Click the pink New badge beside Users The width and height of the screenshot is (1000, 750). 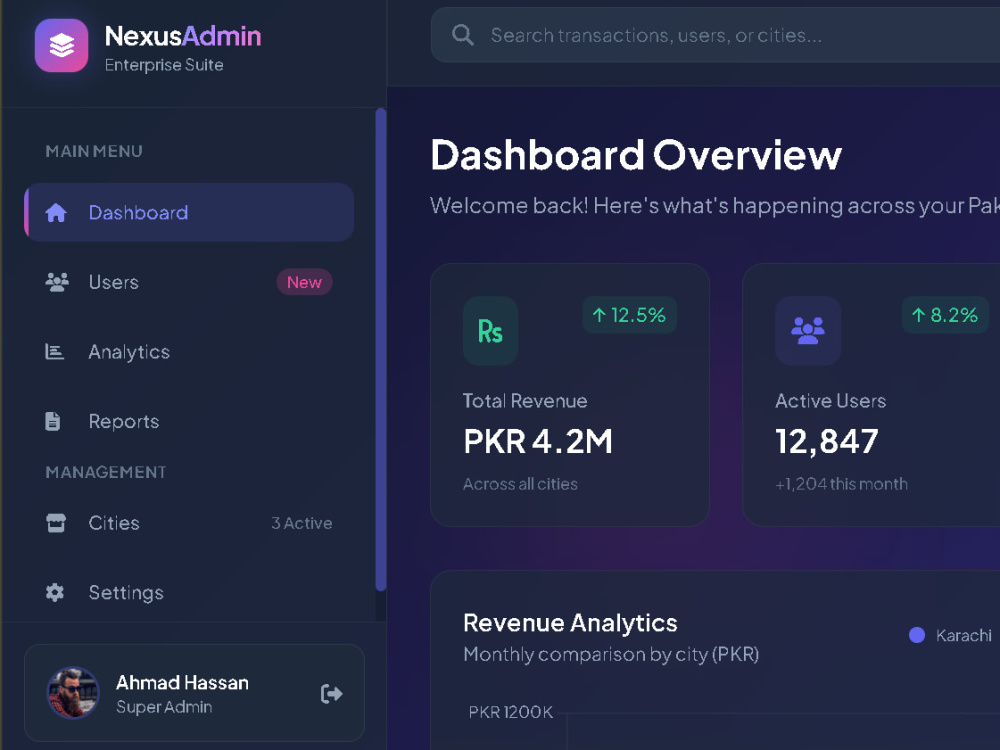point(304,282)
